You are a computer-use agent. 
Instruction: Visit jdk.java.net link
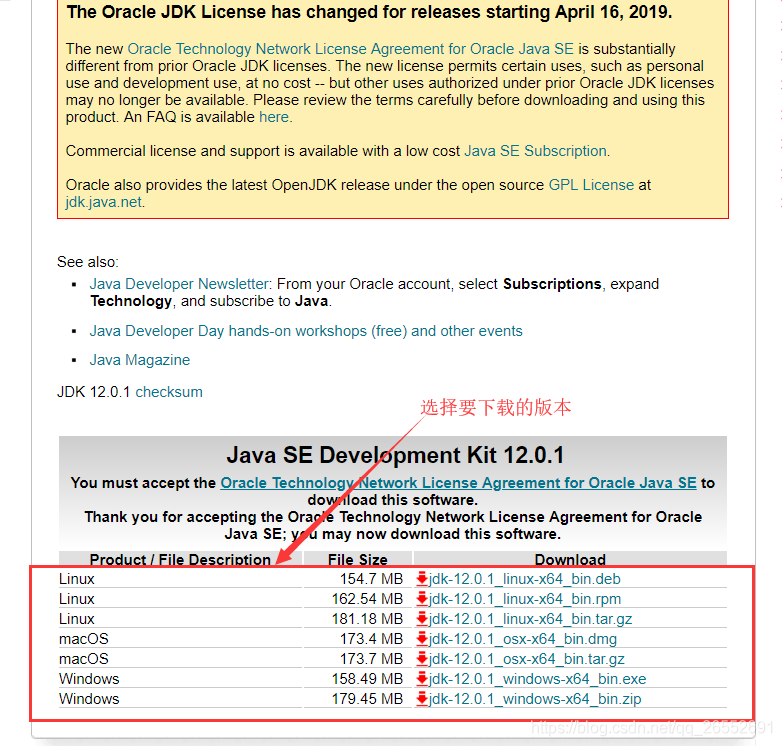pos(104,202)
